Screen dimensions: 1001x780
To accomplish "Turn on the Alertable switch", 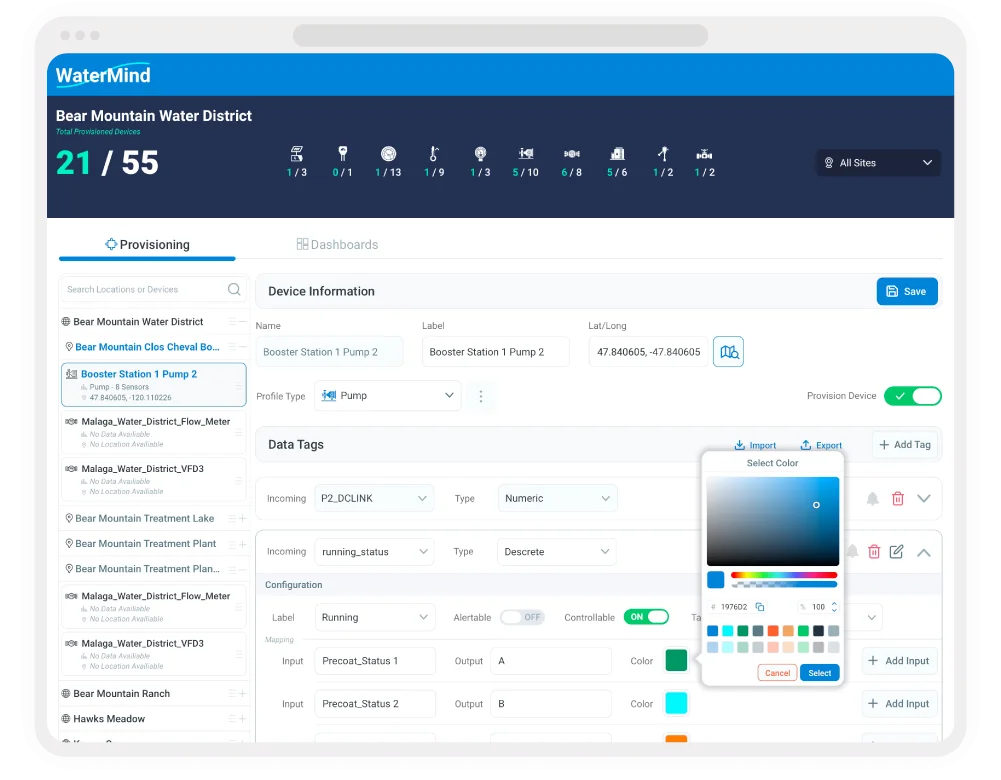I will 522,617.
